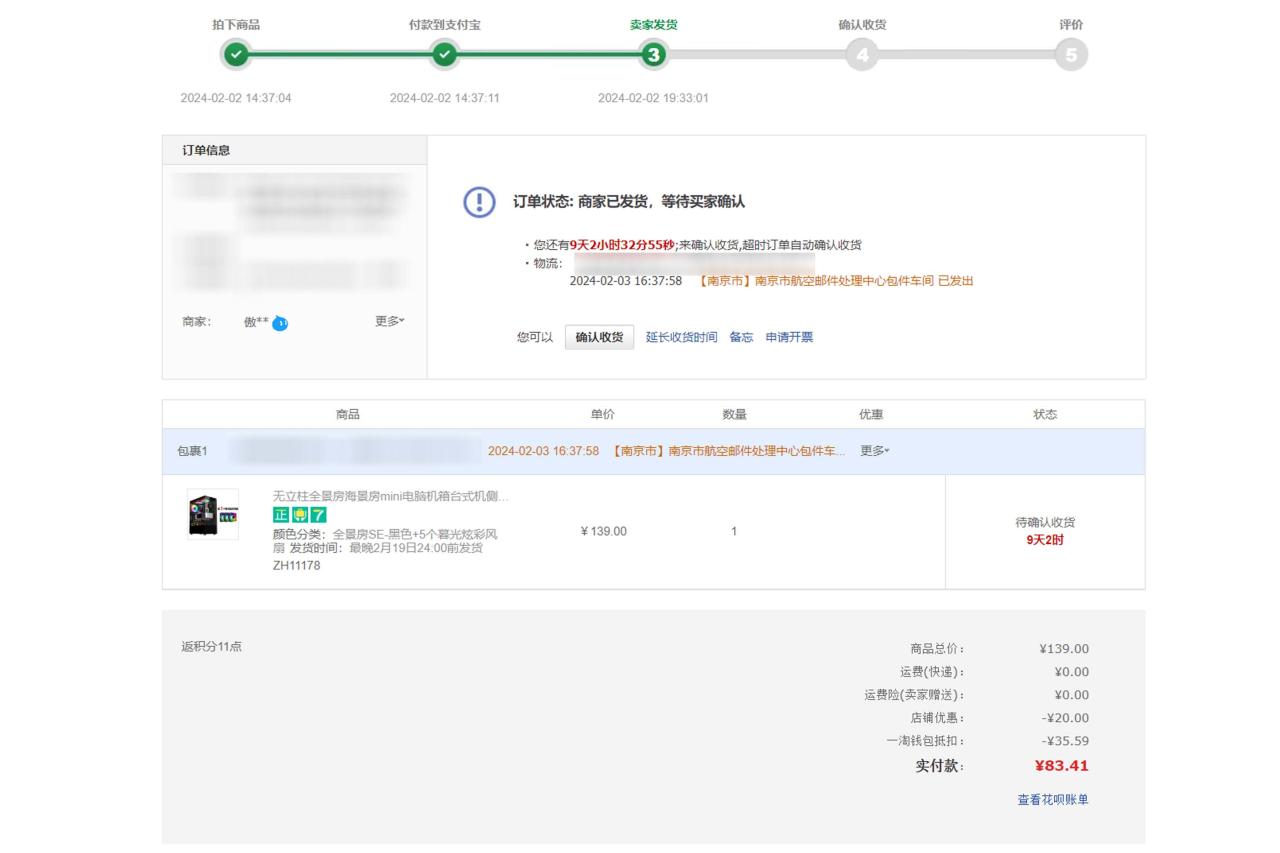Click the grey step 4 确认收货 circle
Viewport: 1280px width, 853px height.
(x=862, y=55)
